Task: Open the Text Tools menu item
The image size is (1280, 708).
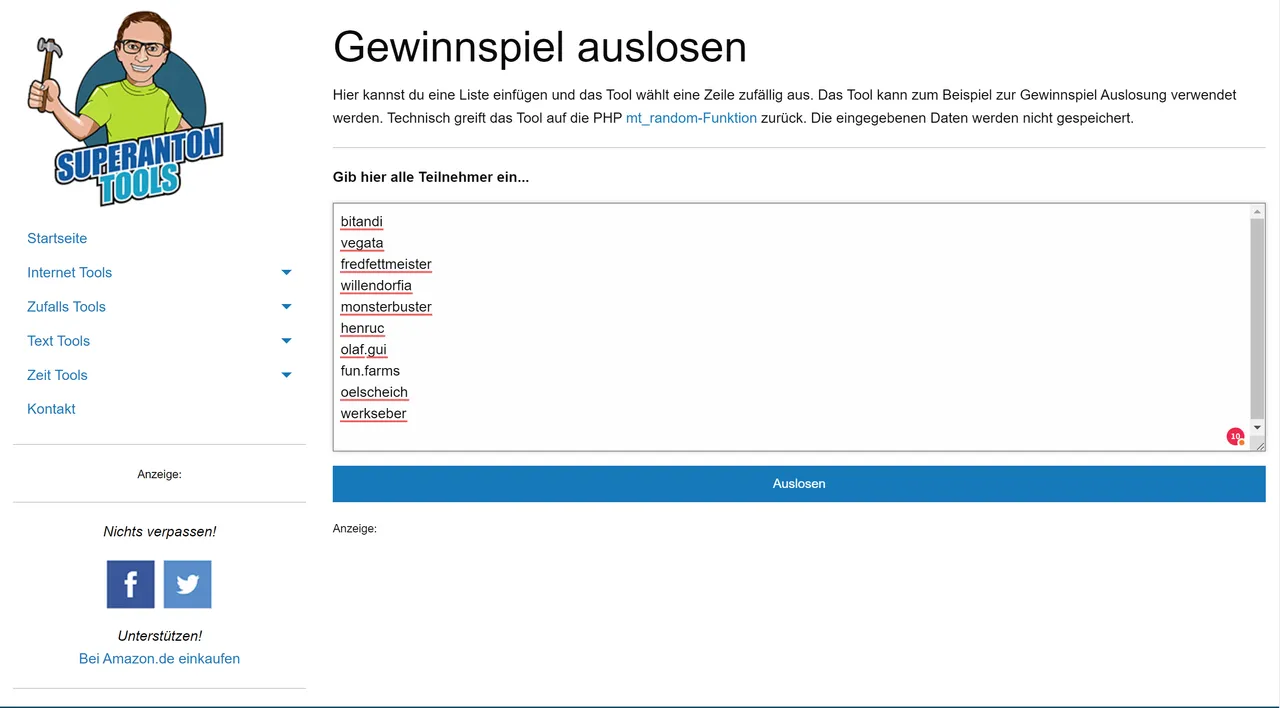Action: [58, 340]
